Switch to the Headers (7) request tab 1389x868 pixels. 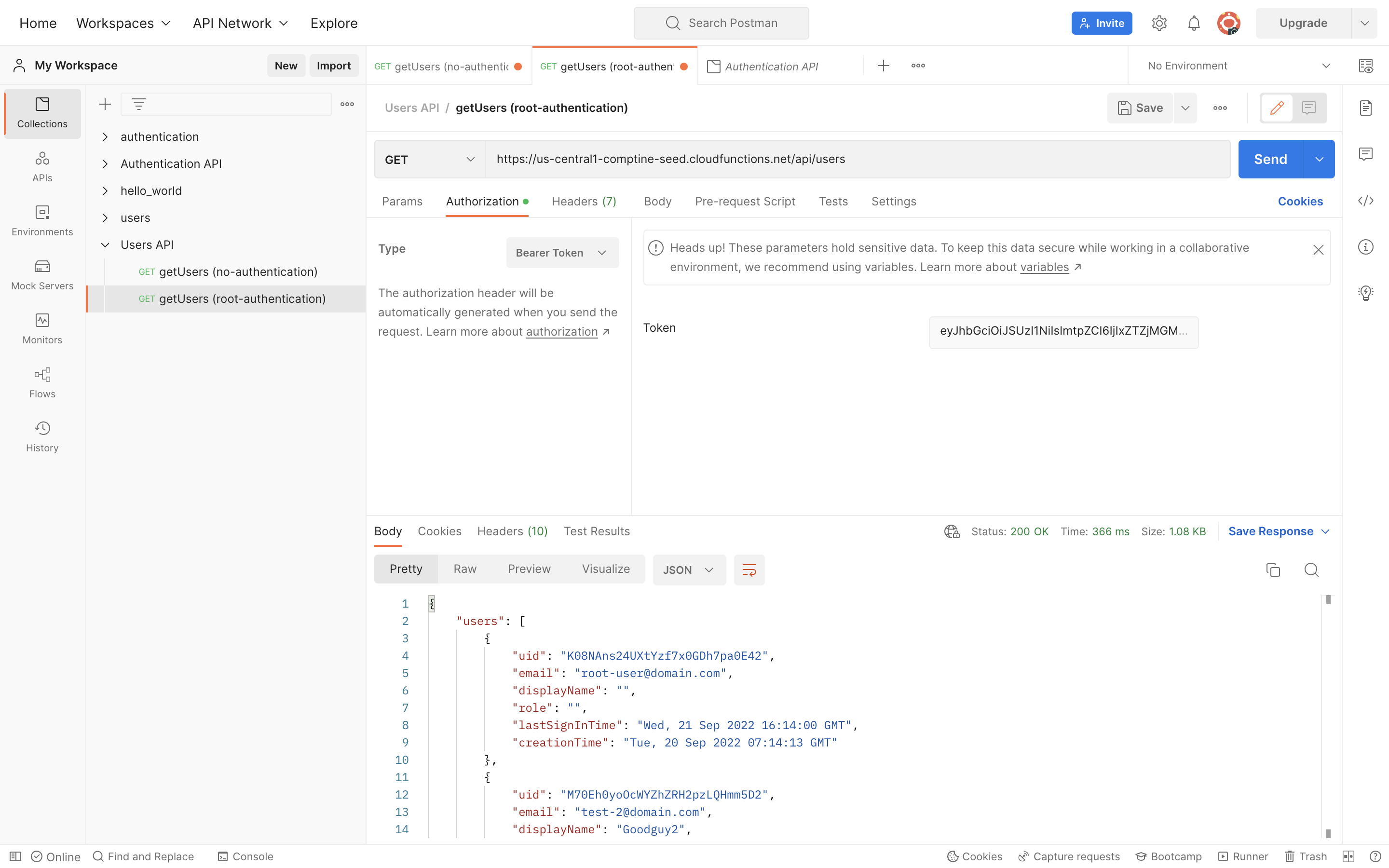583,202
